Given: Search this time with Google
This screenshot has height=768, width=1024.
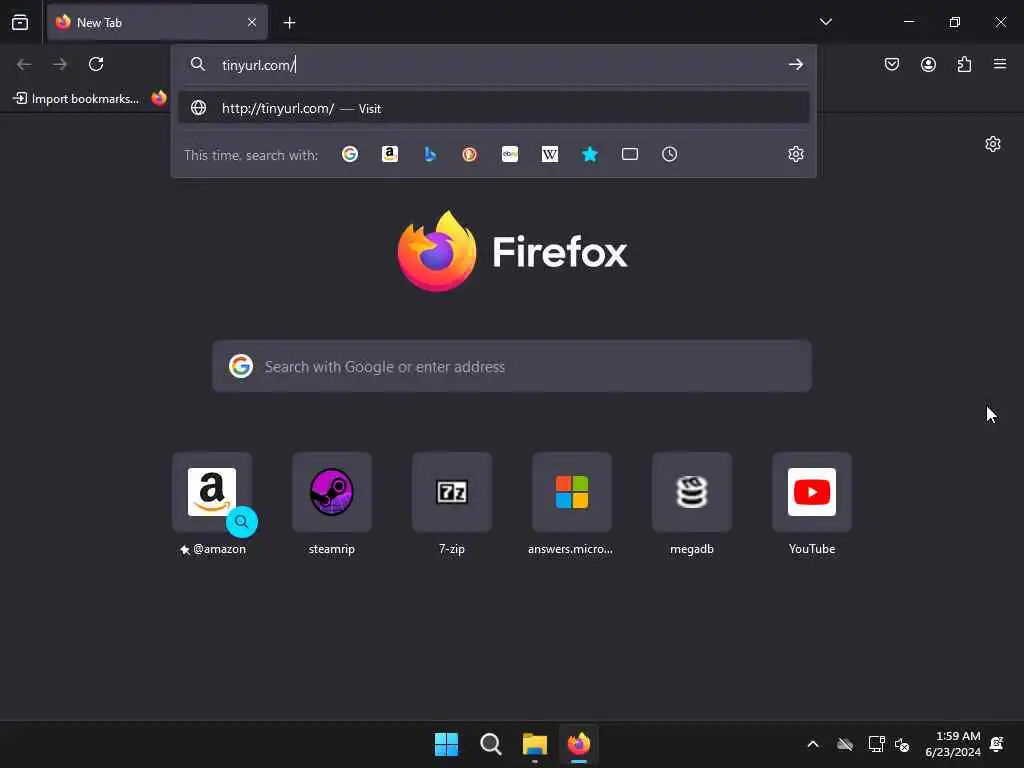Looking at the screenshot, I should pyautogui.click(x=350, y=154).
